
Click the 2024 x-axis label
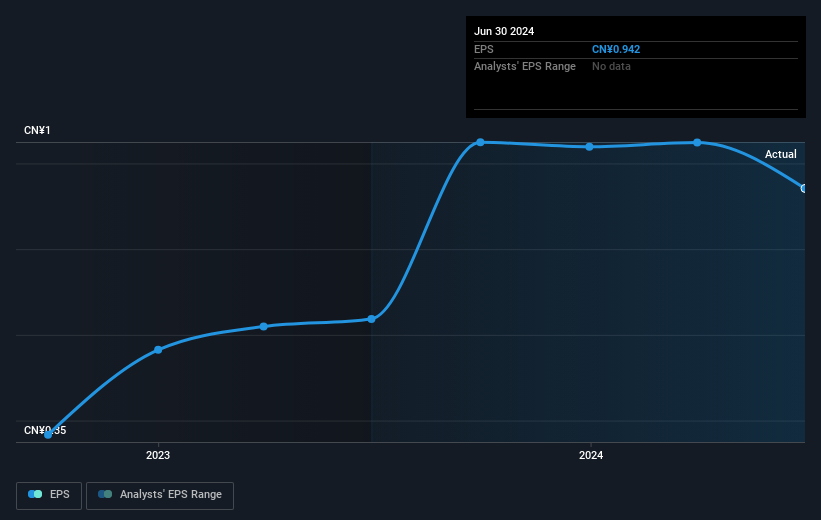click(591, 455)
